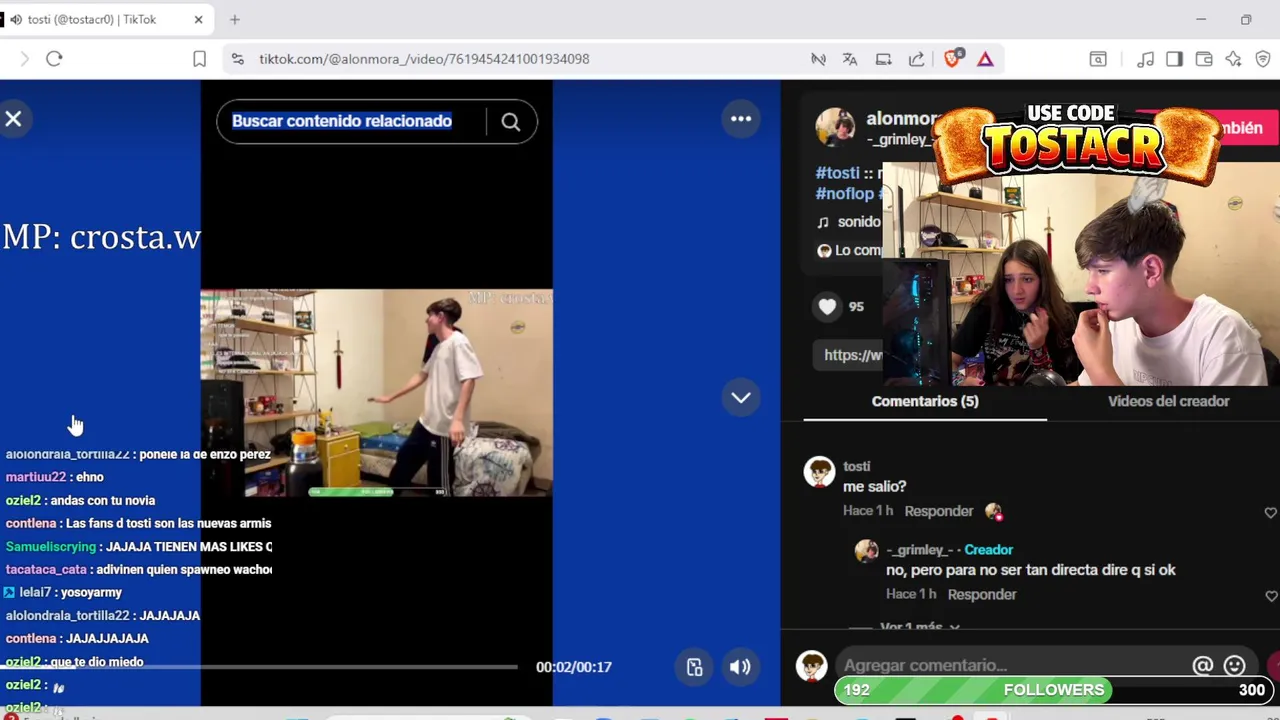Screen dimensions: 1280x720
Task: Close the TikTok video viewer
Action: click(13, 119)
